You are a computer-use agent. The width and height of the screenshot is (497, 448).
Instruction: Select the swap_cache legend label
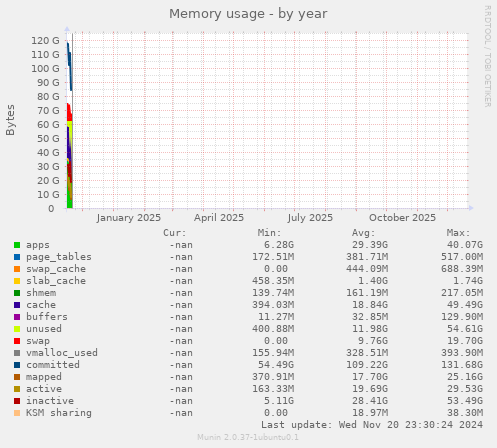tap(56, 269)
